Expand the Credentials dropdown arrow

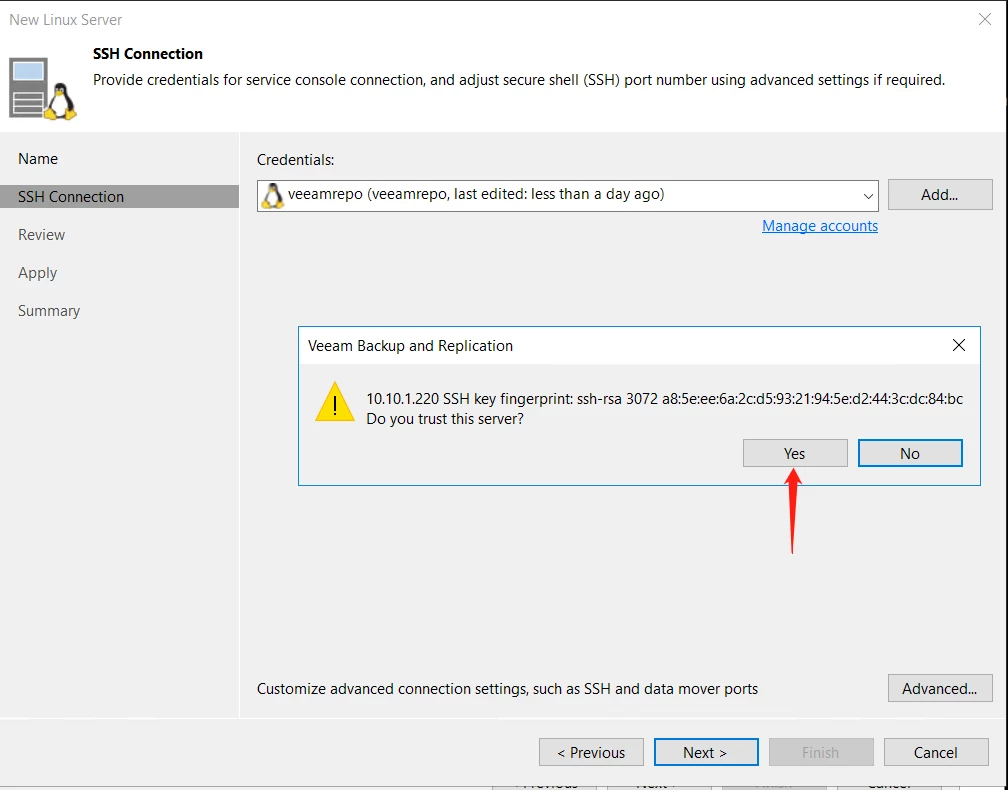coord(867,195)
